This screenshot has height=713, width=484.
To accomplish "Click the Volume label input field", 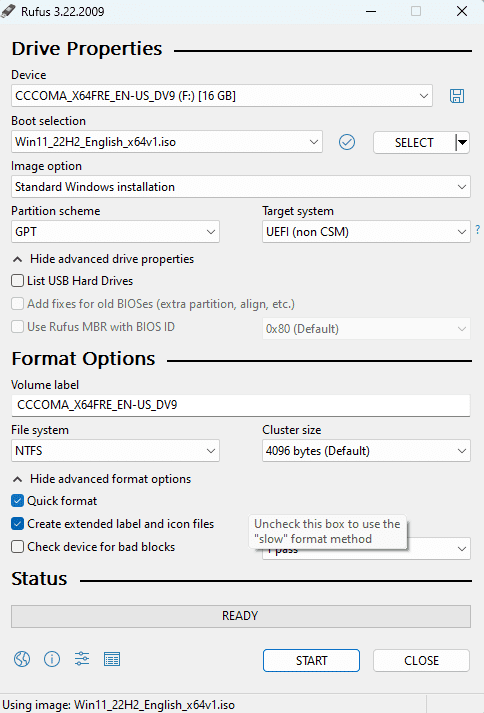I will point(241,405).
